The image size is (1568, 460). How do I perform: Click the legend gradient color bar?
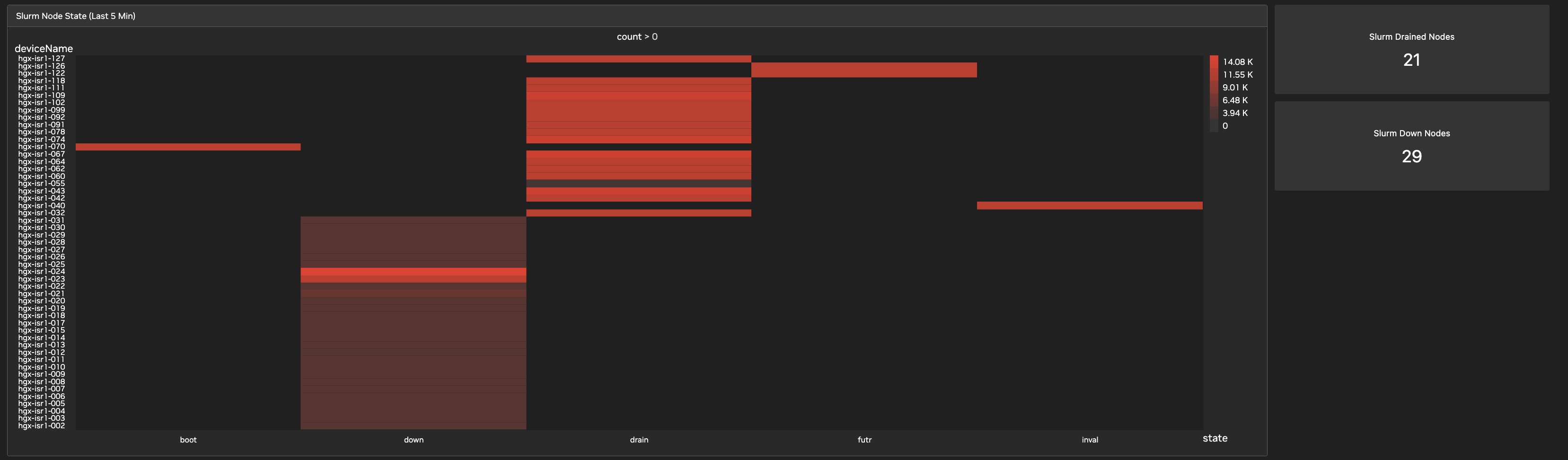point(1214,94)
